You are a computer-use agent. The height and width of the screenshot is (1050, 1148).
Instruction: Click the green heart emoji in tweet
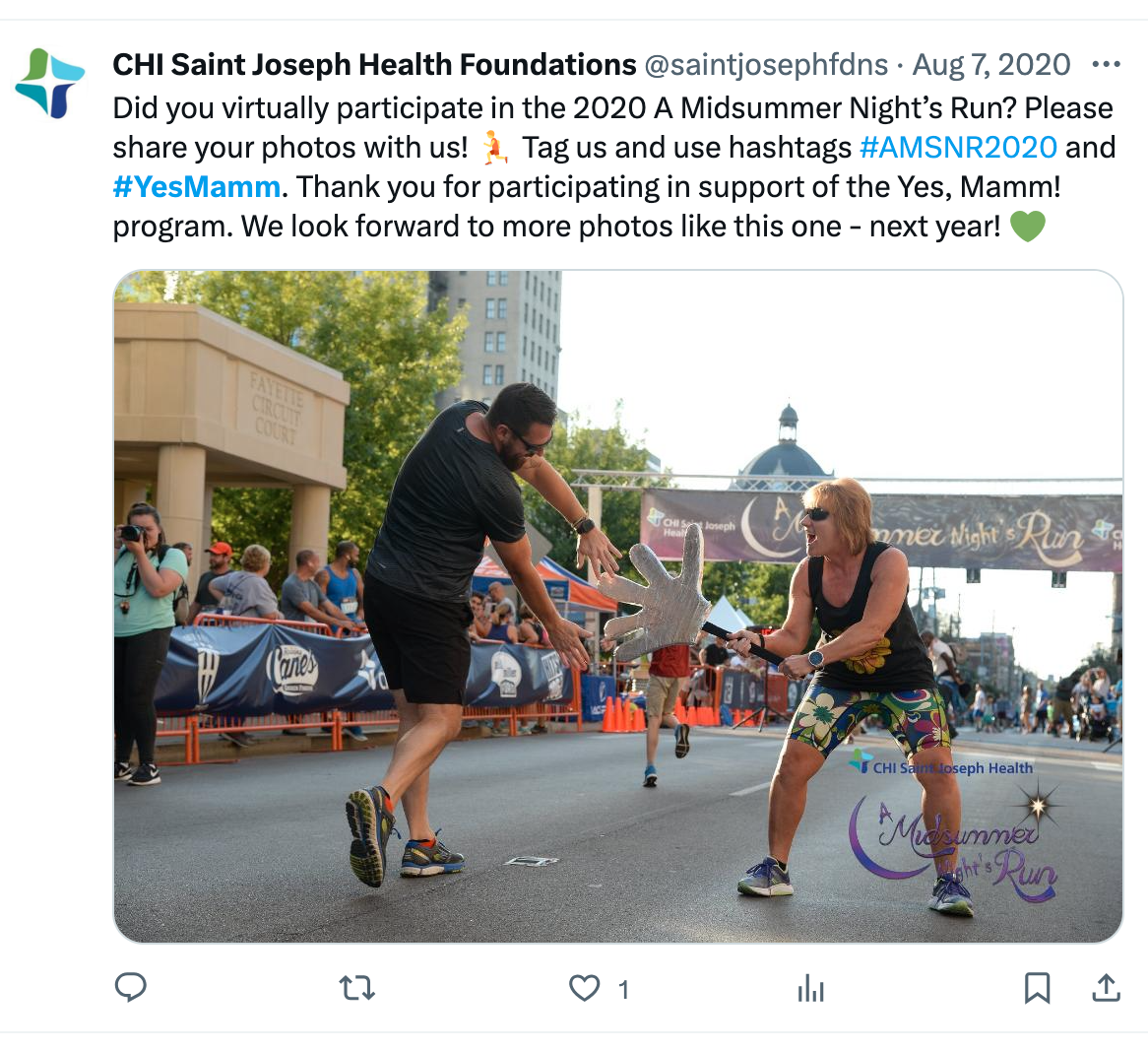pos(1027,226)
